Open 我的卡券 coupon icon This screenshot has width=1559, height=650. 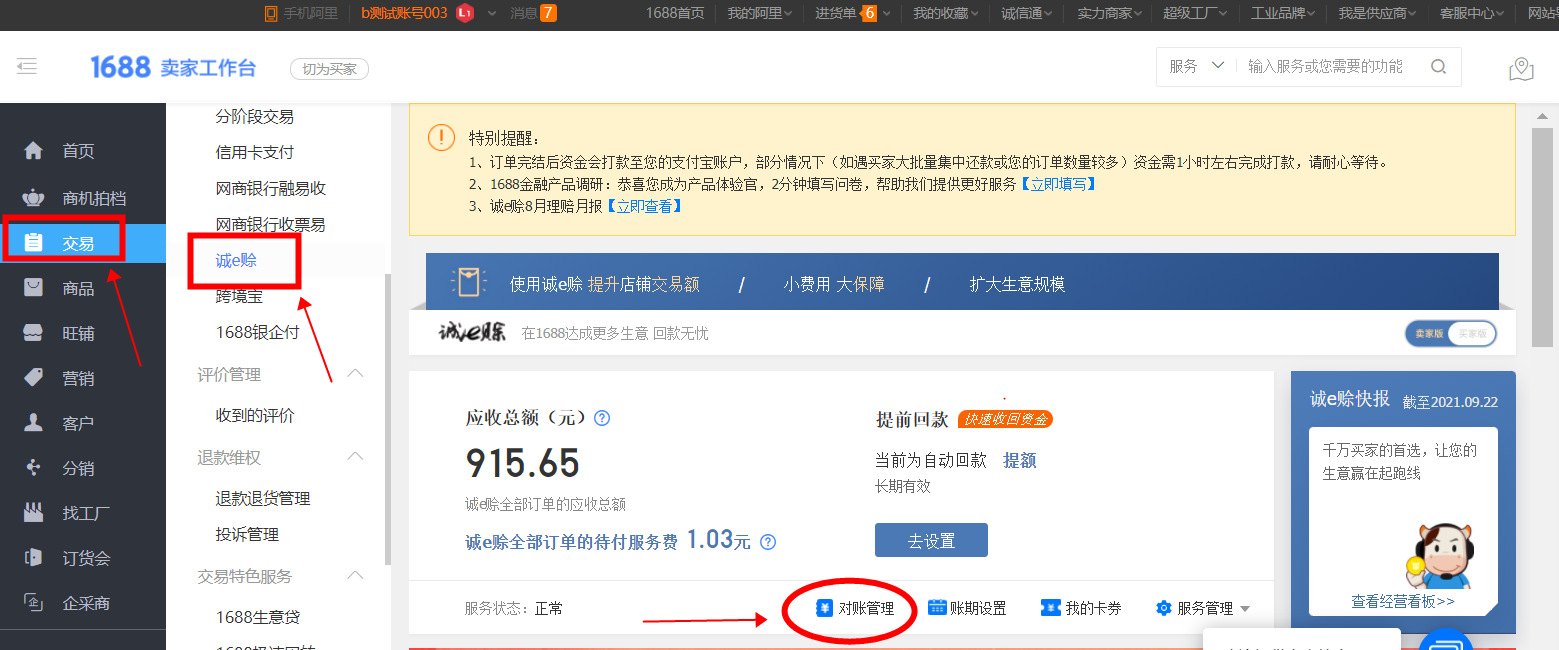(1050, 608)
